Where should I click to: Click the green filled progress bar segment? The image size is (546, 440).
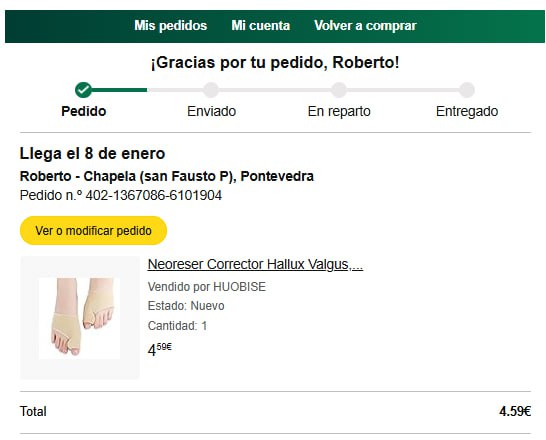pos(119,90)
